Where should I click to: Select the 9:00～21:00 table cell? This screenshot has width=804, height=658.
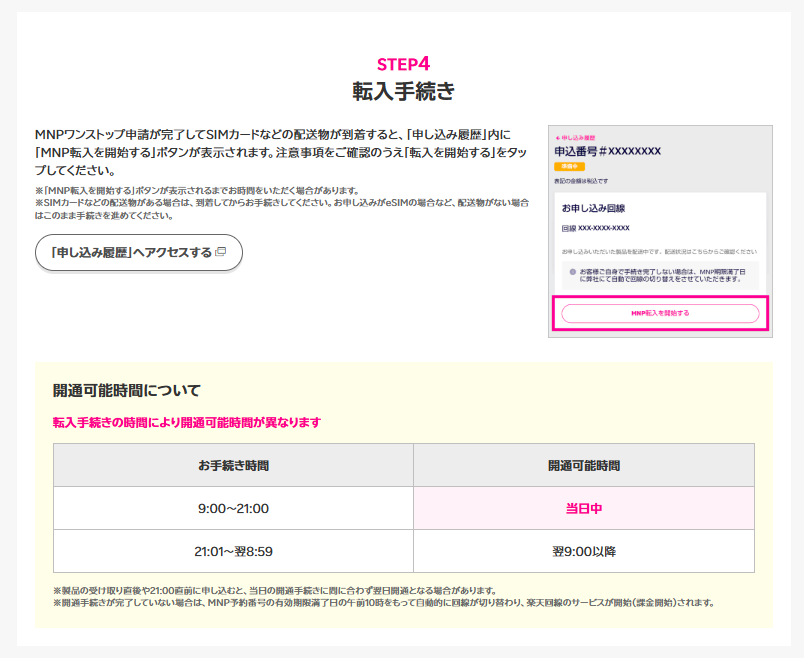click(233, 508)
